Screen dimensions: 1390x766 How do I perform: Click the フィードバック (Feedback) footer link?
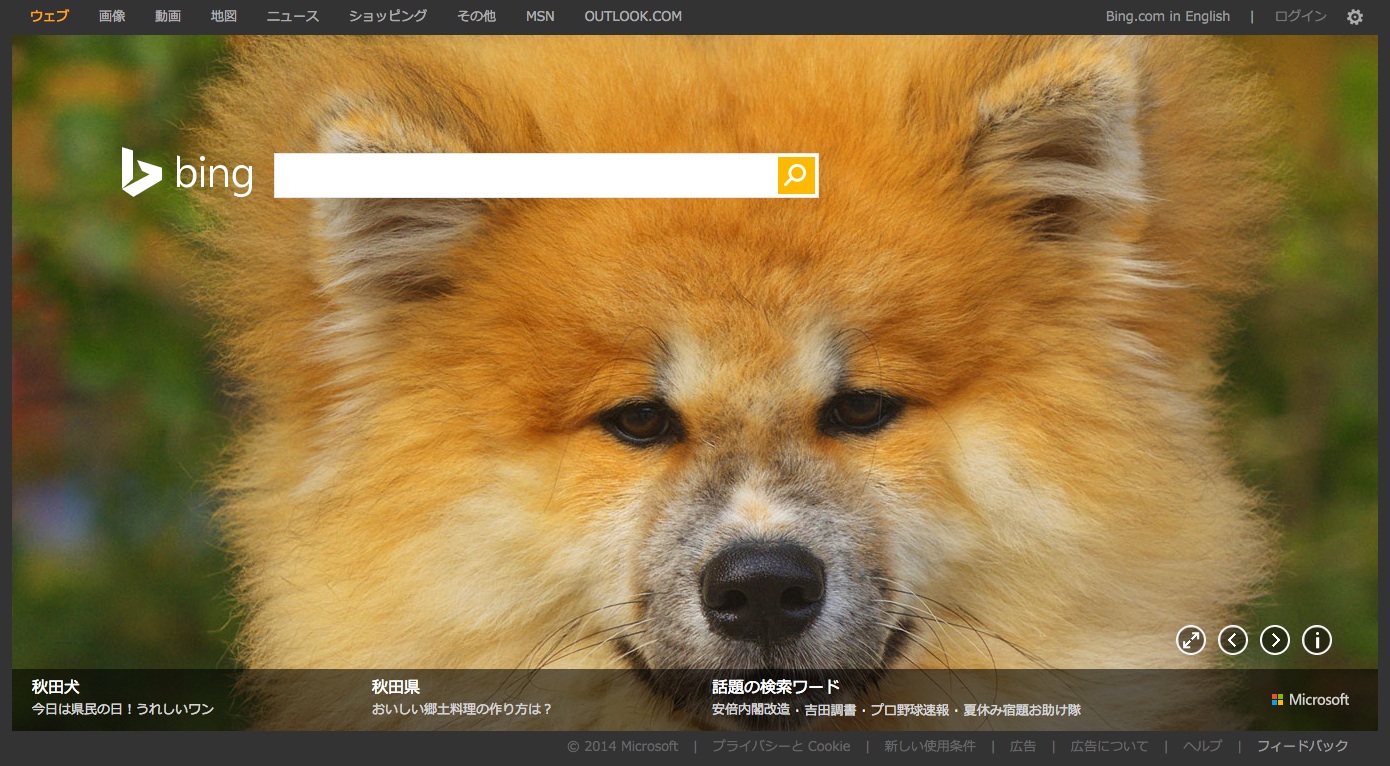1302,746
